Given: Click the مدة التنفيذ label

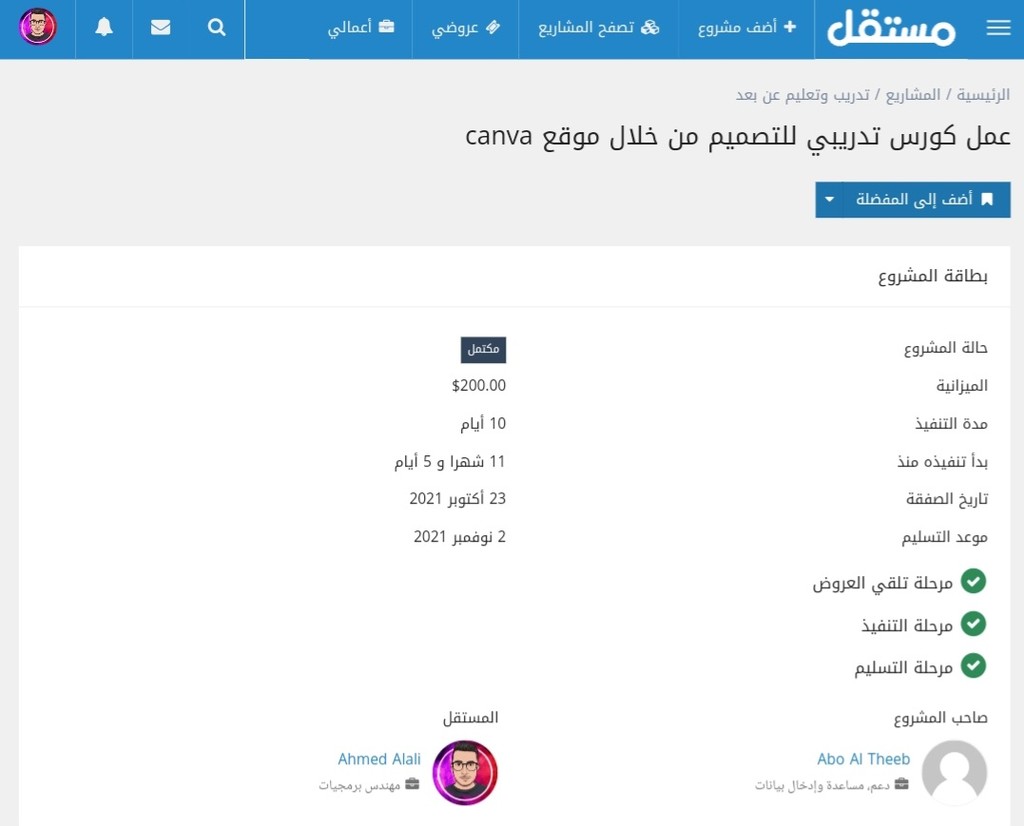Looking at the screenshot, I should click(x=951, y=424).
